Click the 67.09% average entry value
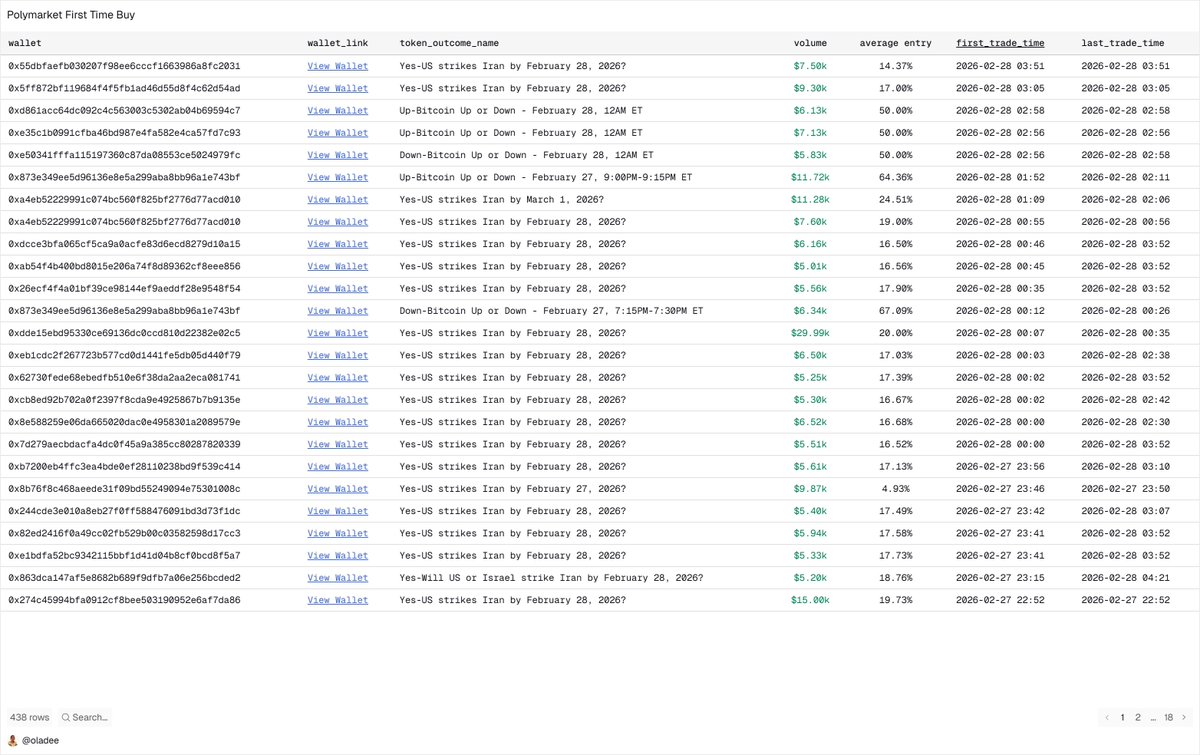This screenshot has height=755, width=1200. tap(896, 311)
